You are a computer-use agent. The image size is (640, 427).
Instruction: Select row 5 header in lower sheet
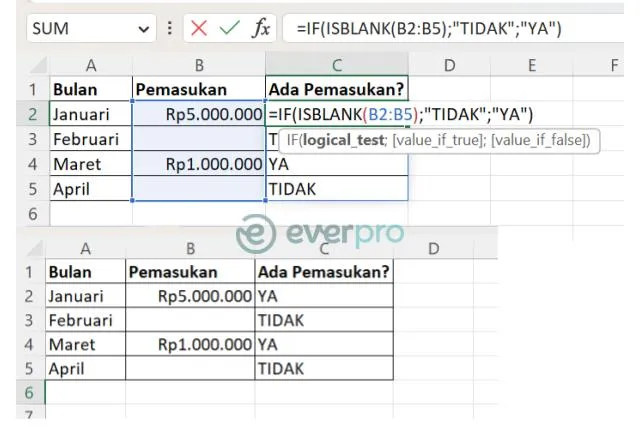(x=29, y=369)
